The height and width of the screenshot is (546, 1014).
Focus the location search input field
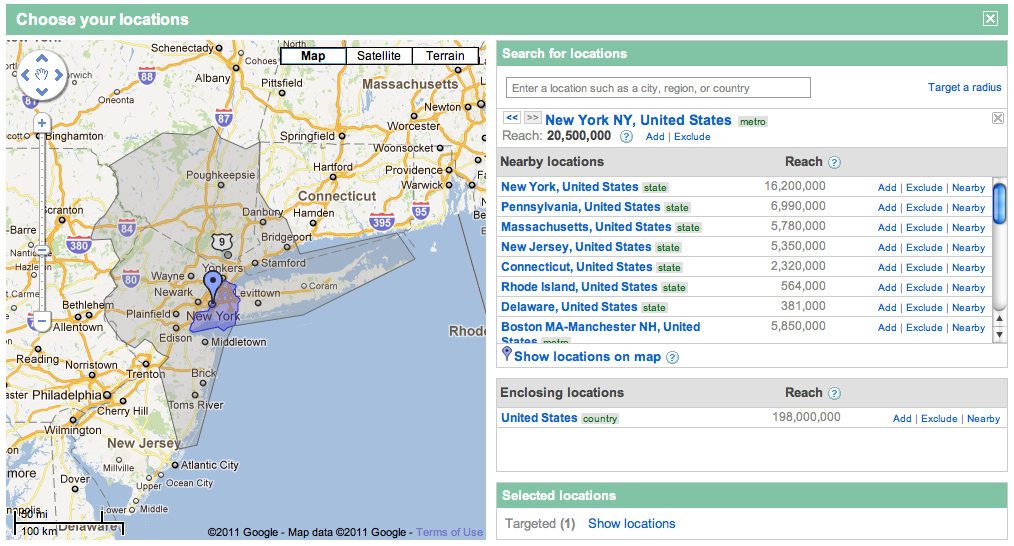pos(658,88)
